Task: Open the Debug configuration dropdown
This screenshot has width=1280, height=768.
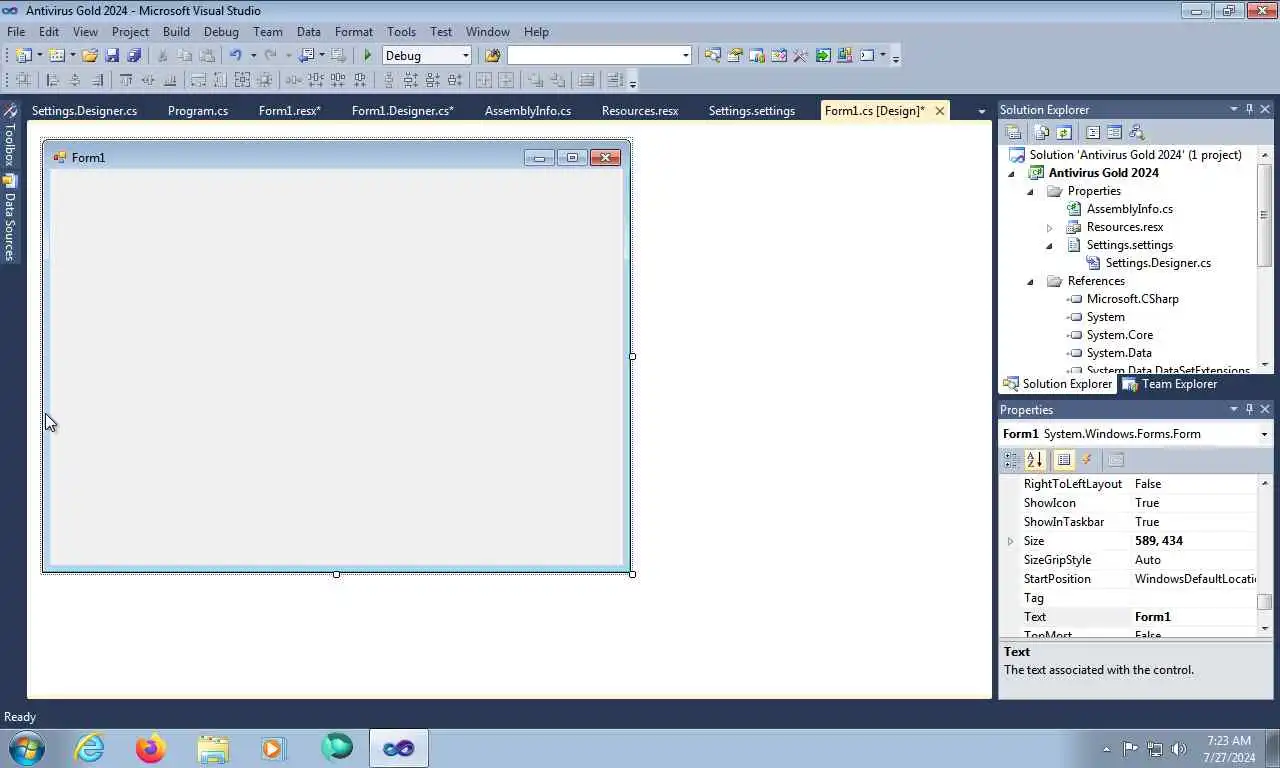Action: click(465, 56)
